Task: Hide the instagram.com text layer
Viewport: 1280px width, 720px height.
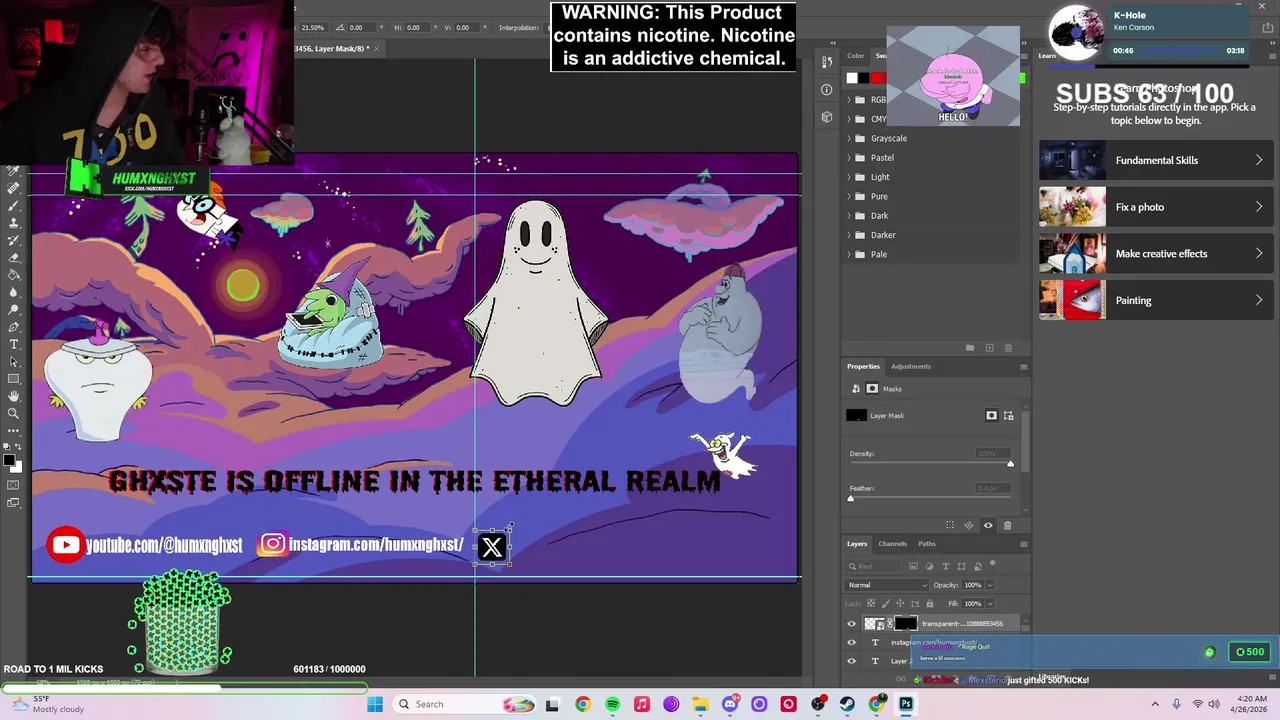Action: [852, 642]
